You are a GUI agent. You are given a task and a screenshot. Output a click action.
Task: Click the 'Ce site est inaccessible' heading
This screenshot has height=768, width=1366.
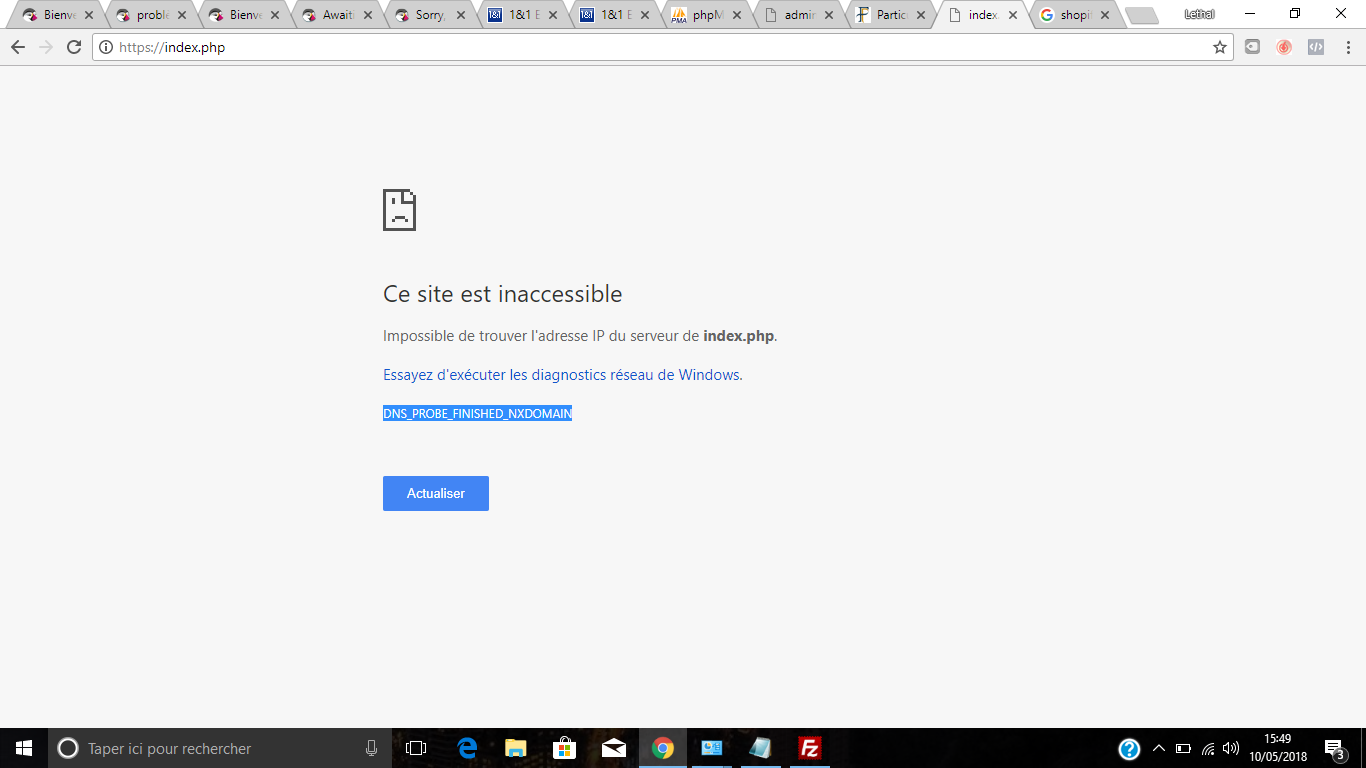pyautogui.click(x=503, y=294)
